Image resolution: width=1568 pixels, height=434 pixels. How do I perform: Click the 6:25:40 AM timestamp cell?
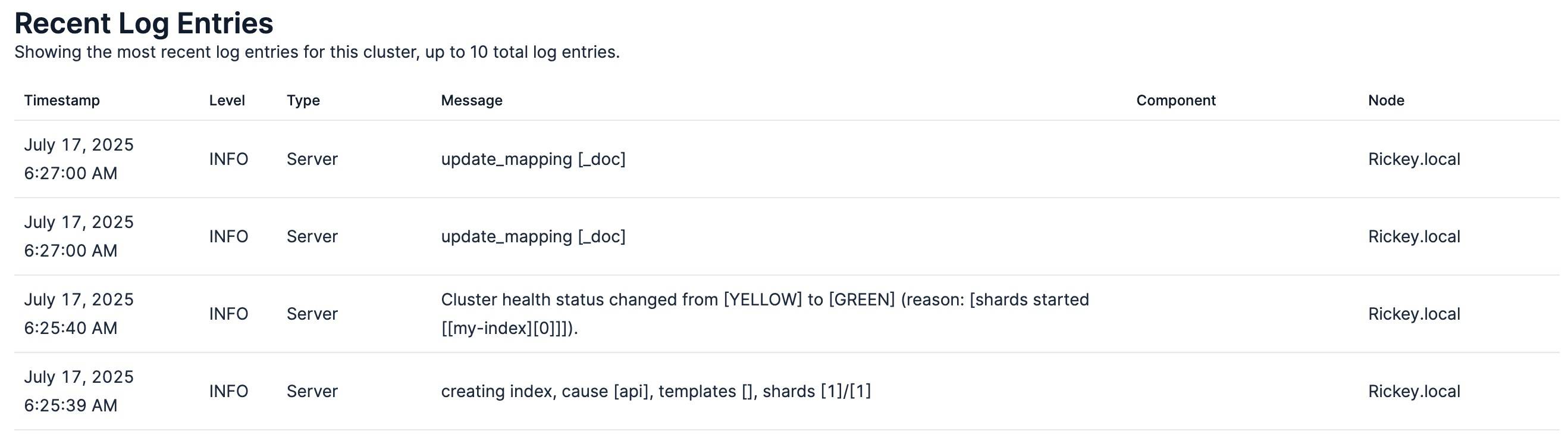click(x=79, y=314)
